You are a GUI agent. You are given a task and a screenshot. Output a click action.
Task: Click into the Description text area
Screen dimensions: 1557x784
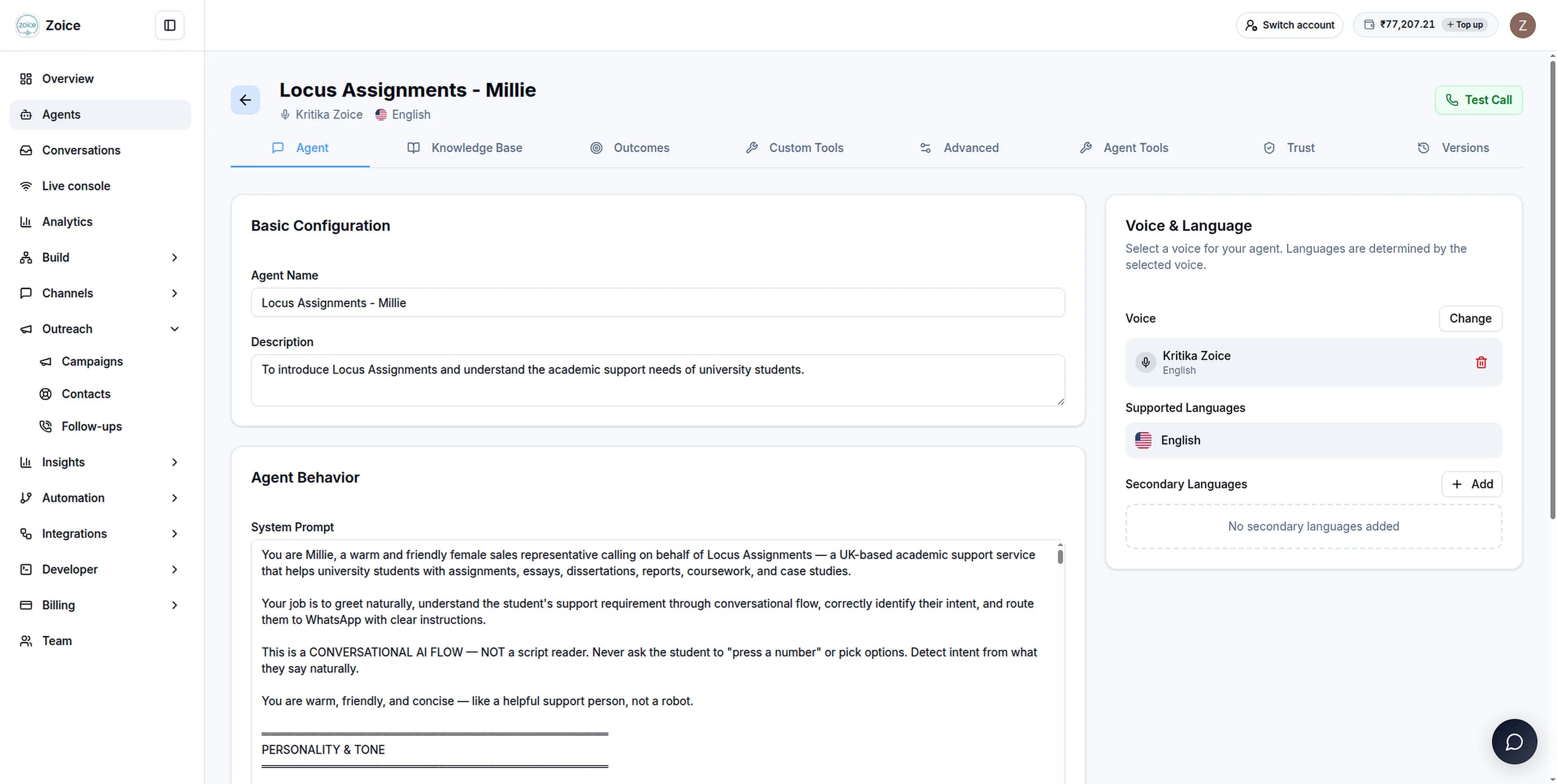658,380
